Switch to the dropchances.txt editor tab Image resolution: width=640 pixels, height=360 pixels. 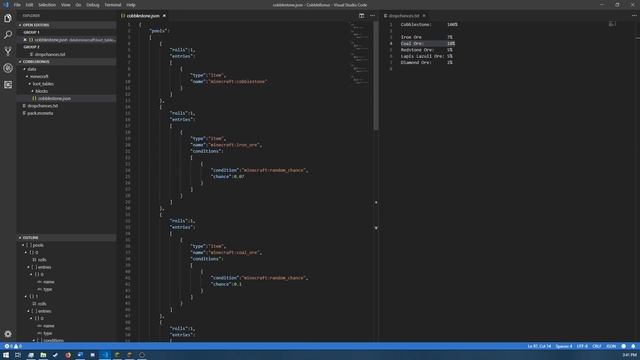pyautogui.click(x=404, y=16)
